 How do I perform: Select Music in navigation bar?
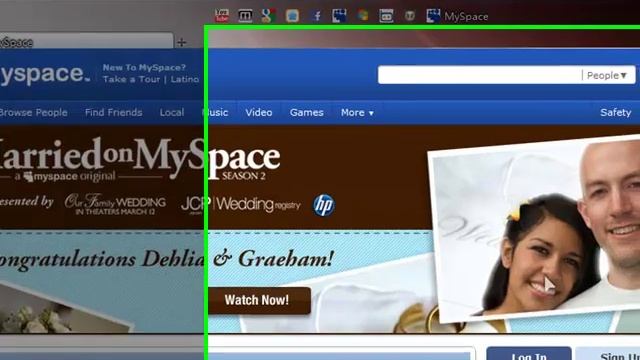216,113
